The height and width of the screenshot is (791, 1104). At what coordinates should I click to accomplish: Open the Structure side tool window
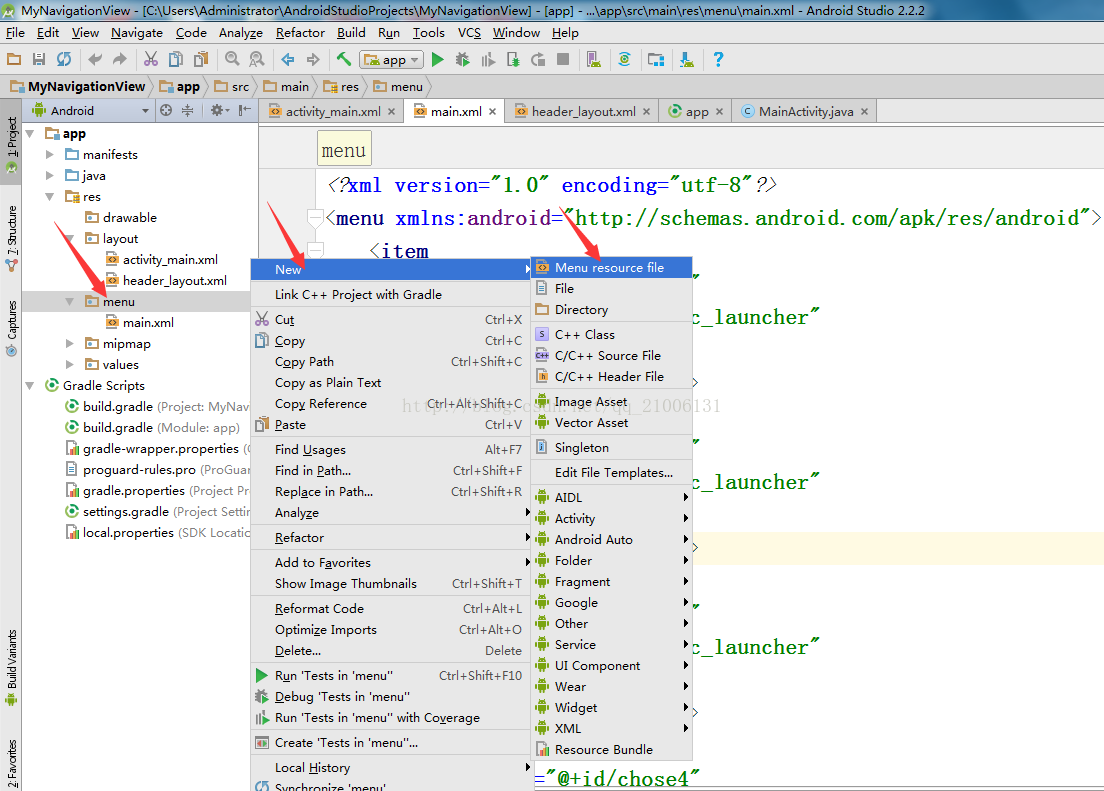(11, 237)
